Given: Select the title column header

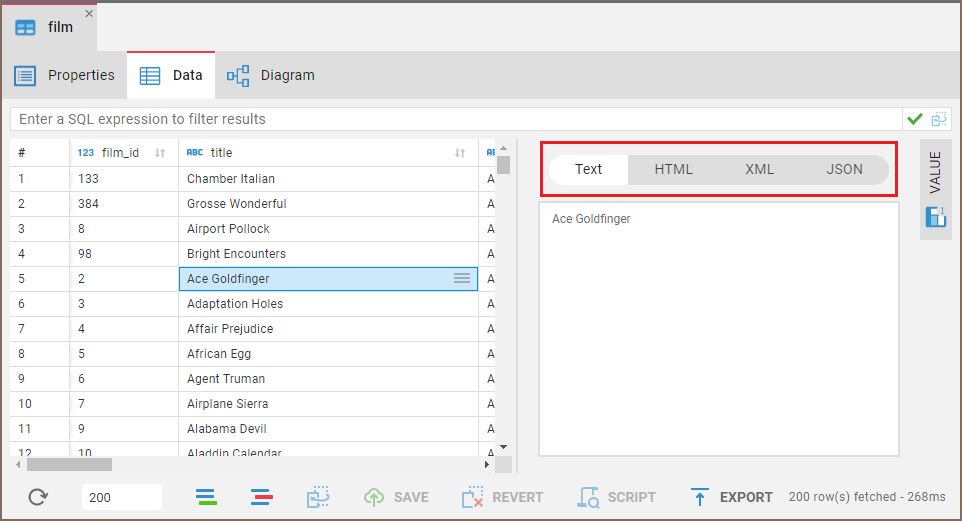Looking at the screenshot, I should click(x=328, y=153).
